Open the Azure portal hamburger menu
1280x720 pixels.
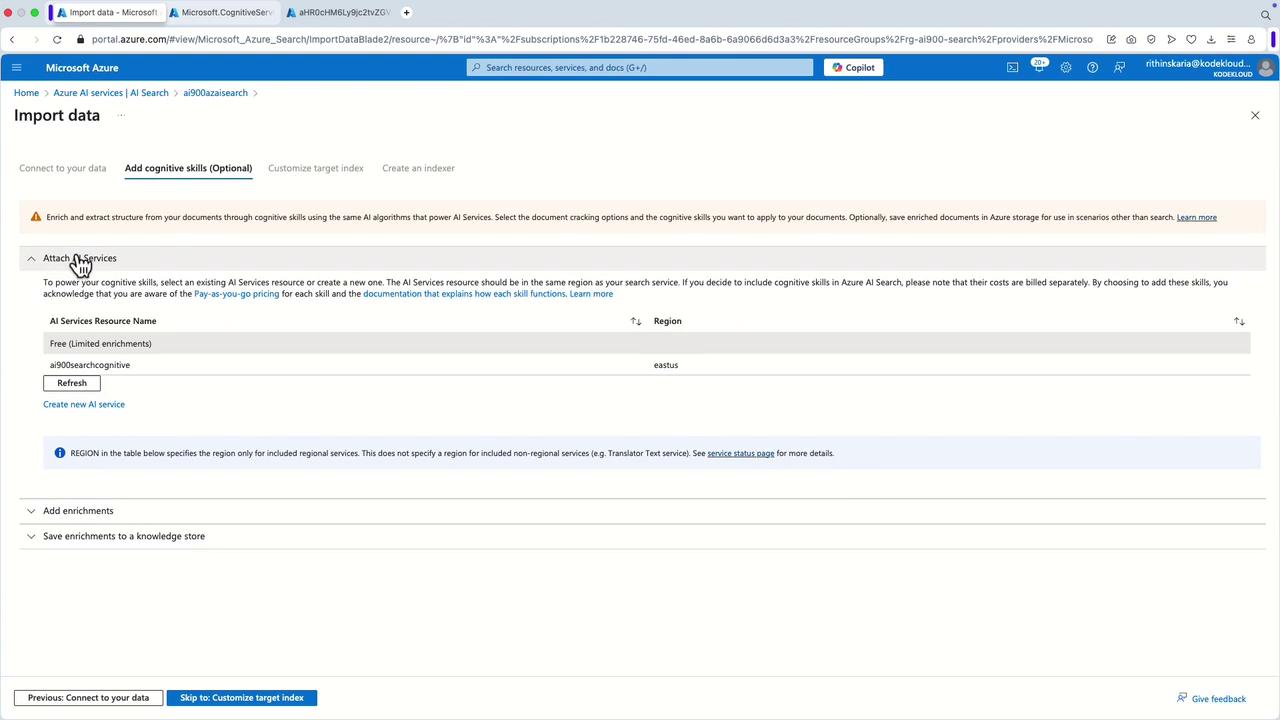click(x=16, y=67)
